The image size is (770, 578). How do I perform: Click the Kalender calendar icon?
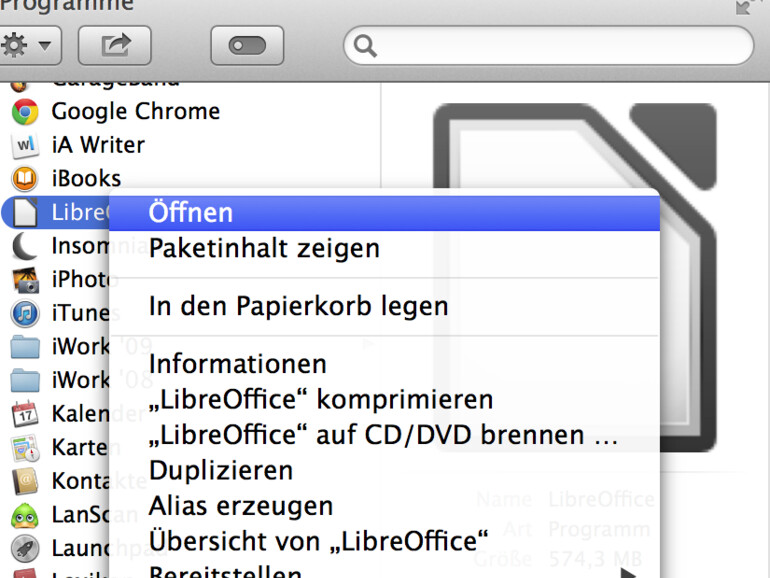pyautogui.click(x=25, y=414)
